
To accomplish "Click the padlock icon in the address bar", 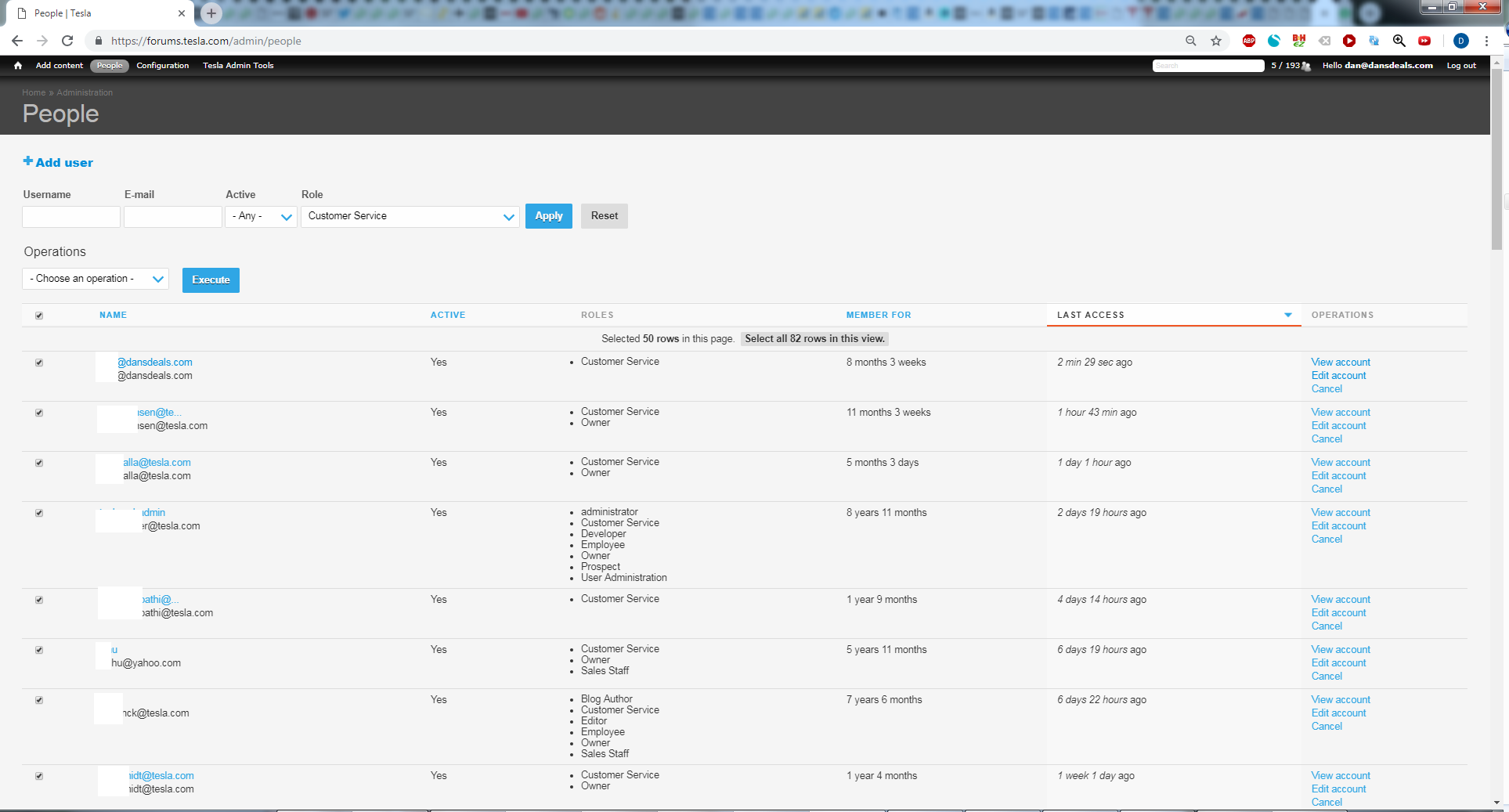I will click(x=99, y=41).
